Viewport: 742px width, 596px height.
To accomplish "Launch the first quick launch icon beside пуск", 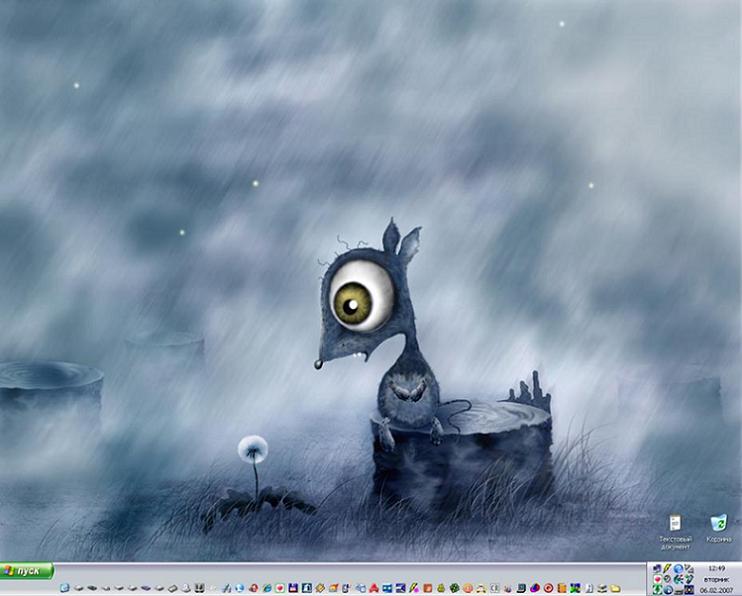I will (x=64, y=588).
